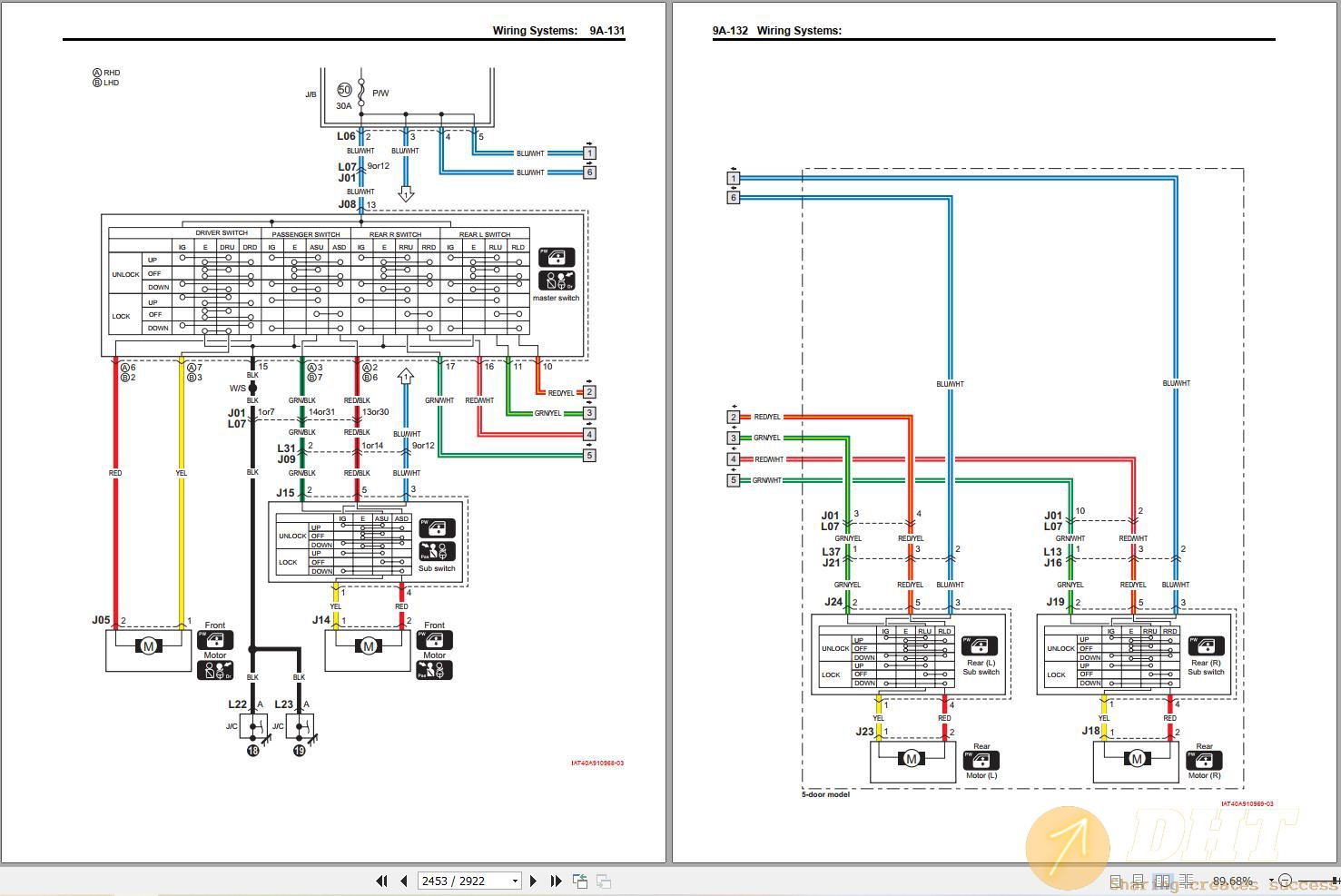Click connector reference box 5 on page 9A-131
The image size is (1341, 896).
click(x=589, y=456)
